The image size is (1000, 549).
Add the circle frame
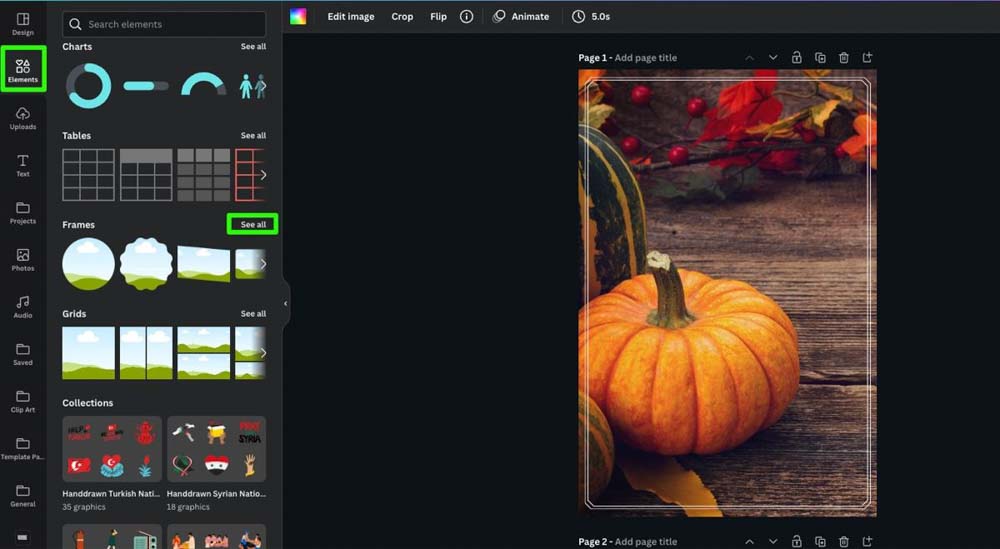click(89, 264)
